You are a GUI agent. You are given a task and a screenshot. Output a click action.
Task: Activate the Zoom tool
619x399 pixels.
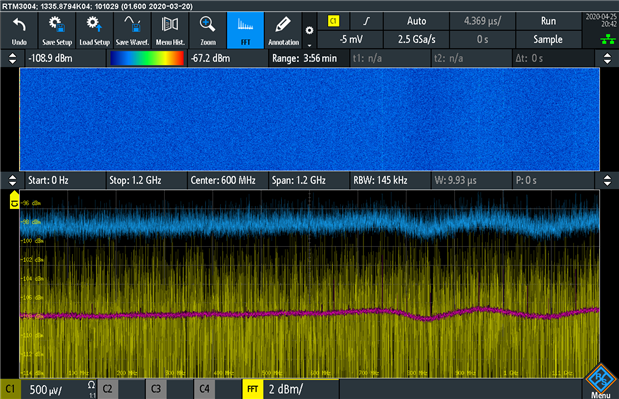208,30
